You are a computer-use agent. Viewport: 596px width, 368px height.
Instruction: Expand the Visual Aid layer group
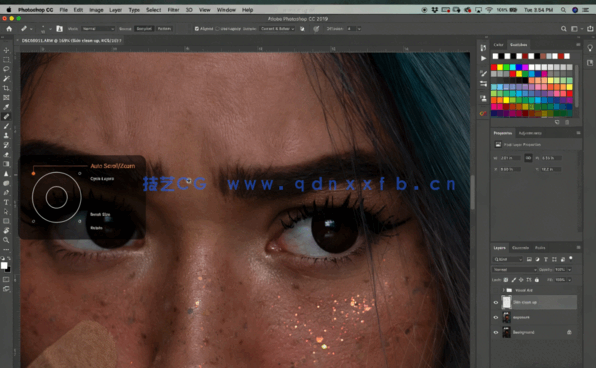click(504, 290)
